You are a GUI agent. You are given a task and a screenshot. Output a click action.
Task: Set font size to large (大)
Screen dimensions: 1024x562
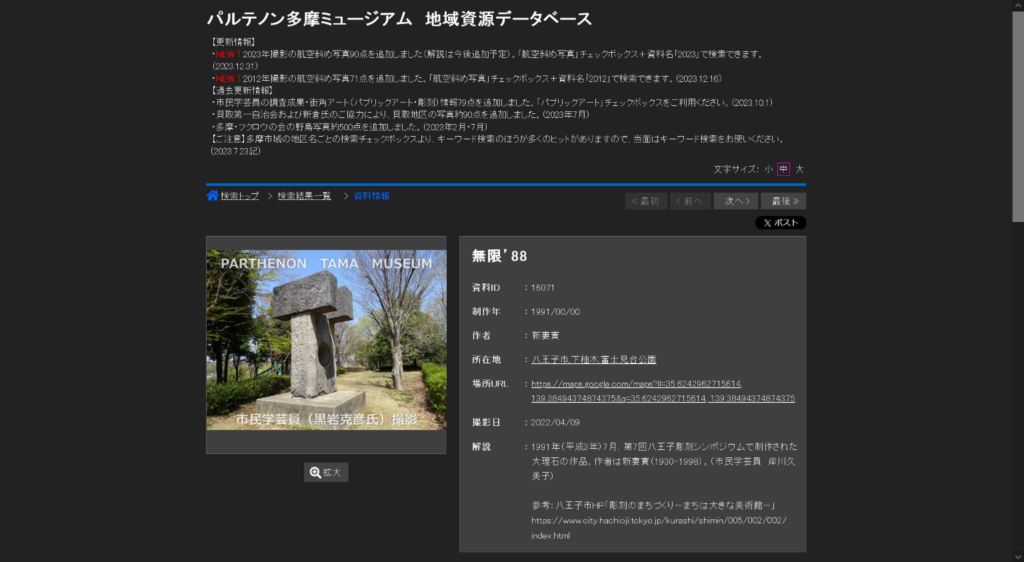[x=799, y=169]
